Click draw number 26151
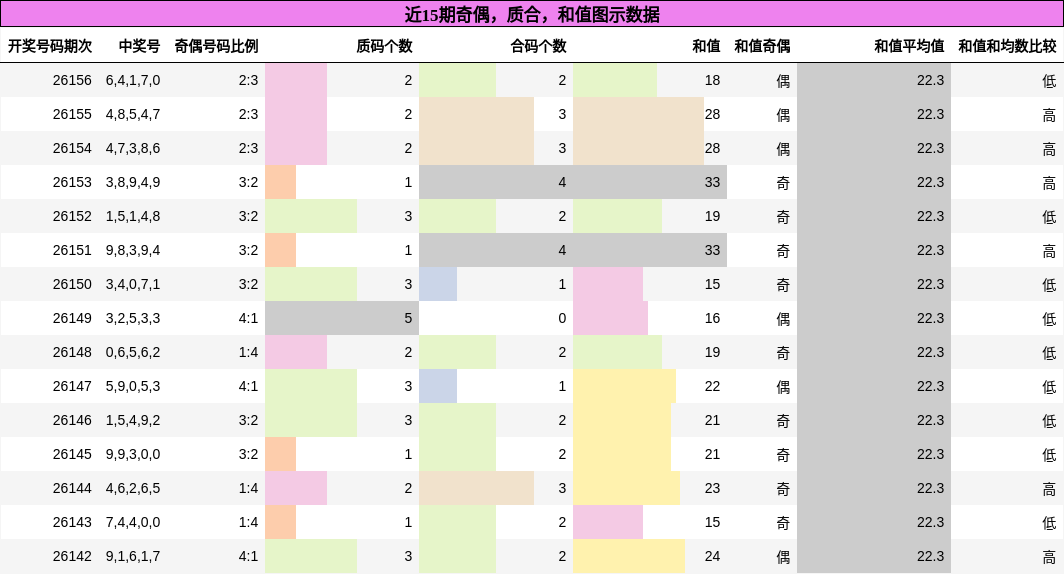 72,250
